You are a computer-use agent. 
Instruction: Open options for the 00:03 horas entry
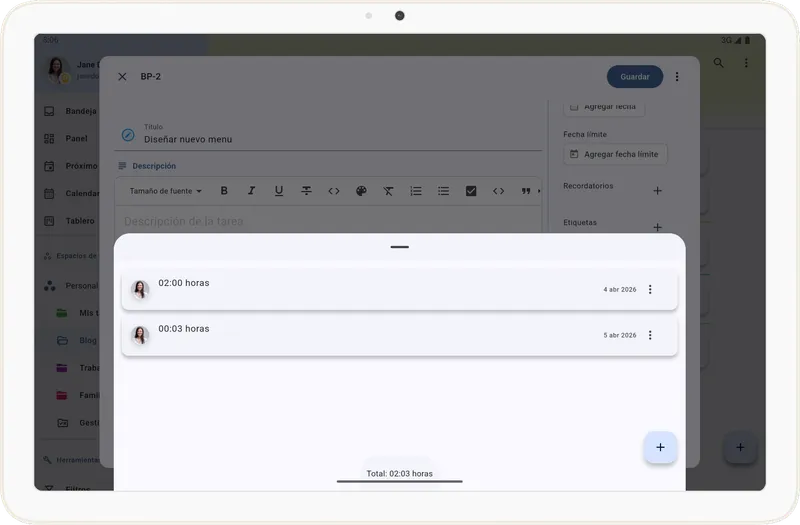pos(650,335)
